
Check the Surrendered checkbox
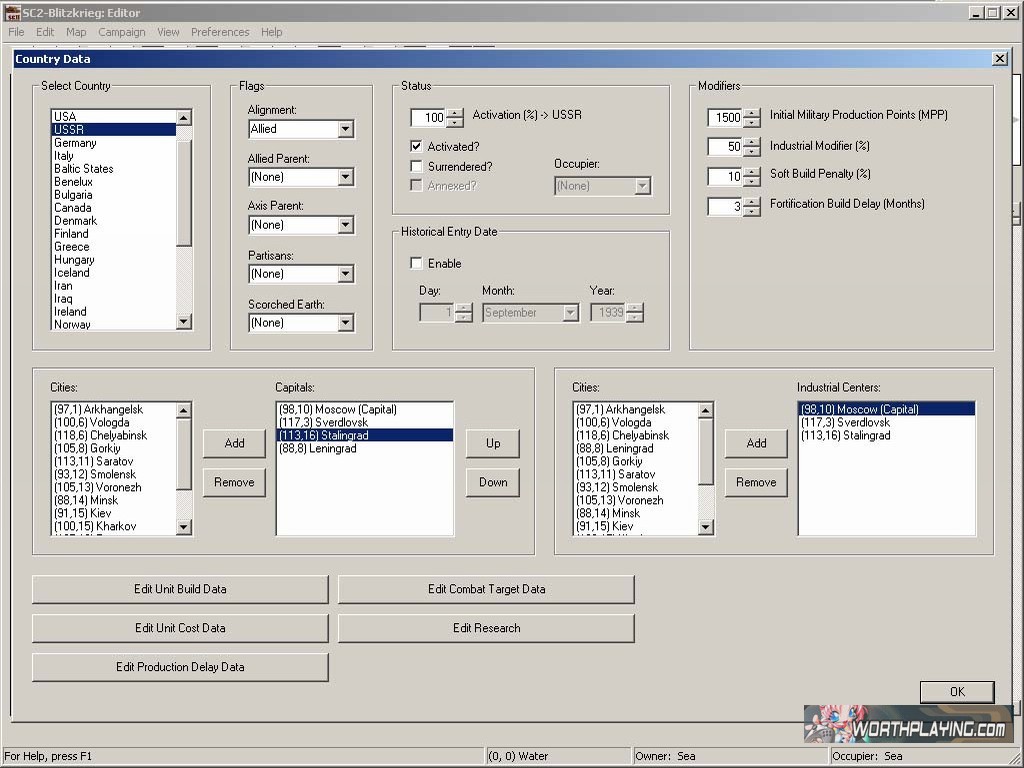pyautogui.click(x=417, y=166)
